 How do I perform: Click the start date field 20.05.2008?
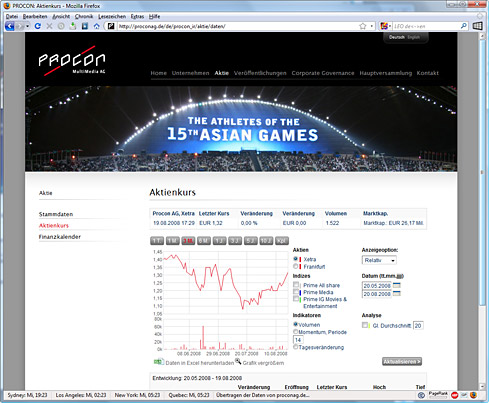377,286
